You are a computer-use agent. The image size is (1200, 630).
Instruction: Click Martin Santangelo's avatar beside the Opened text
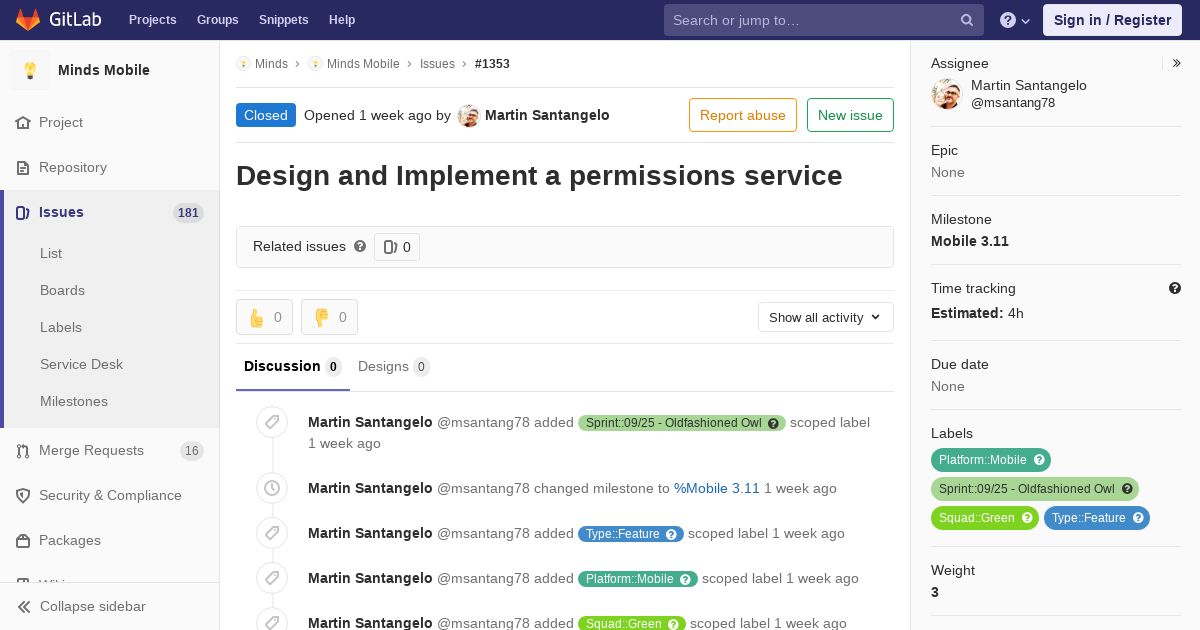(x=468, y=116)
